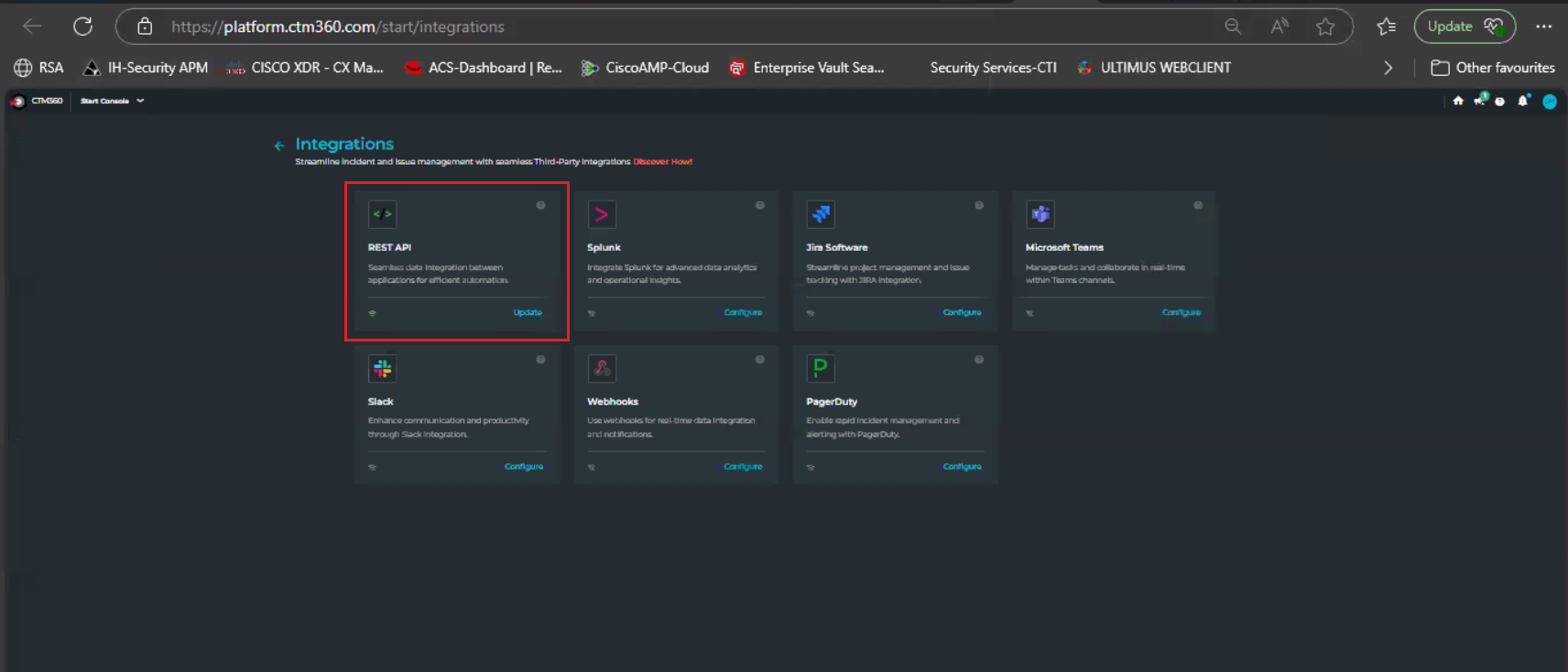View site information lock icon

tap(145, 27)
